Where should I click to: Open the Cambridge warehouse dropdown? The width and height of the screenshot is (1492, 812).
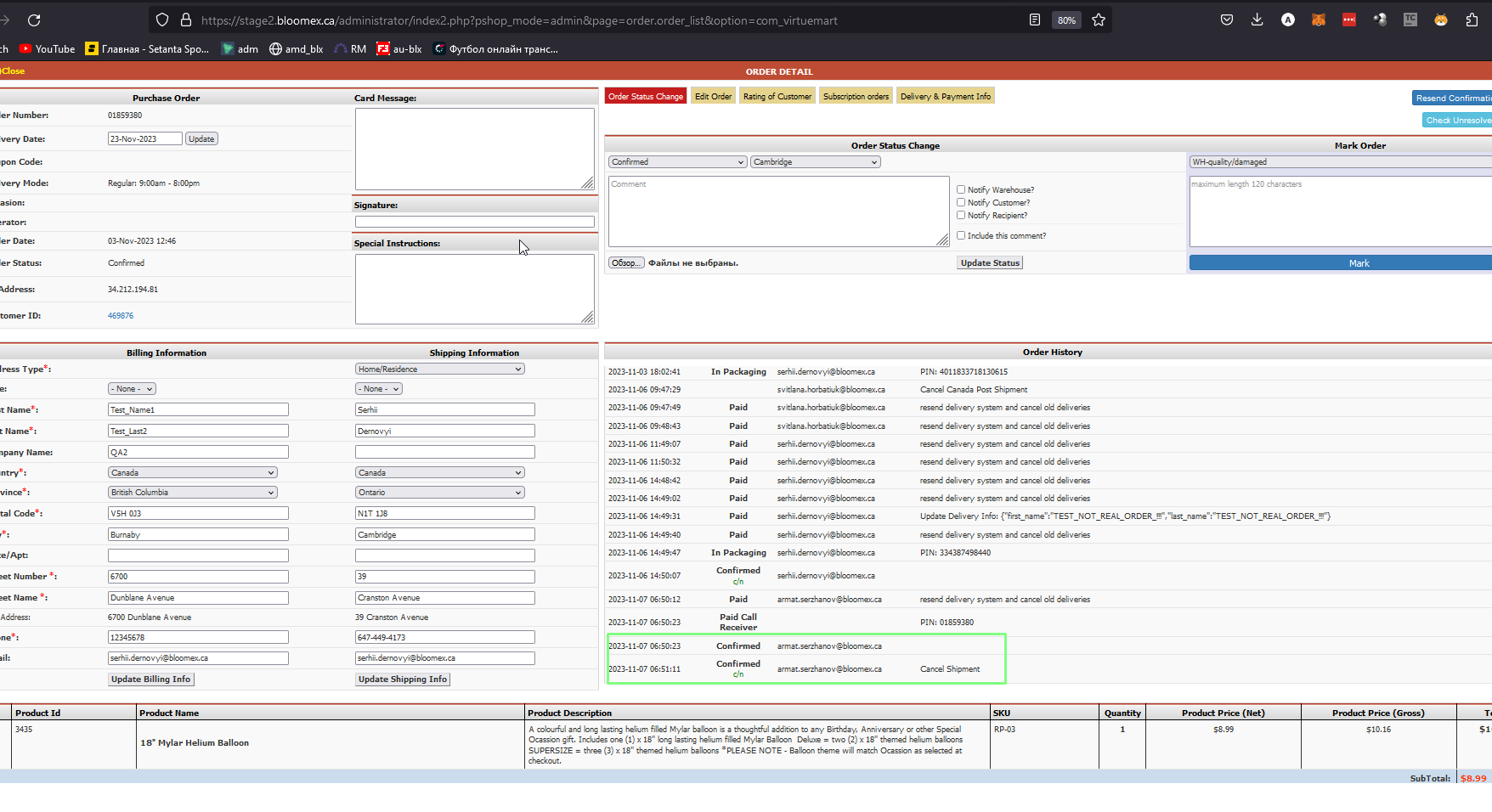pyautogui.click(x=815, y=161)
